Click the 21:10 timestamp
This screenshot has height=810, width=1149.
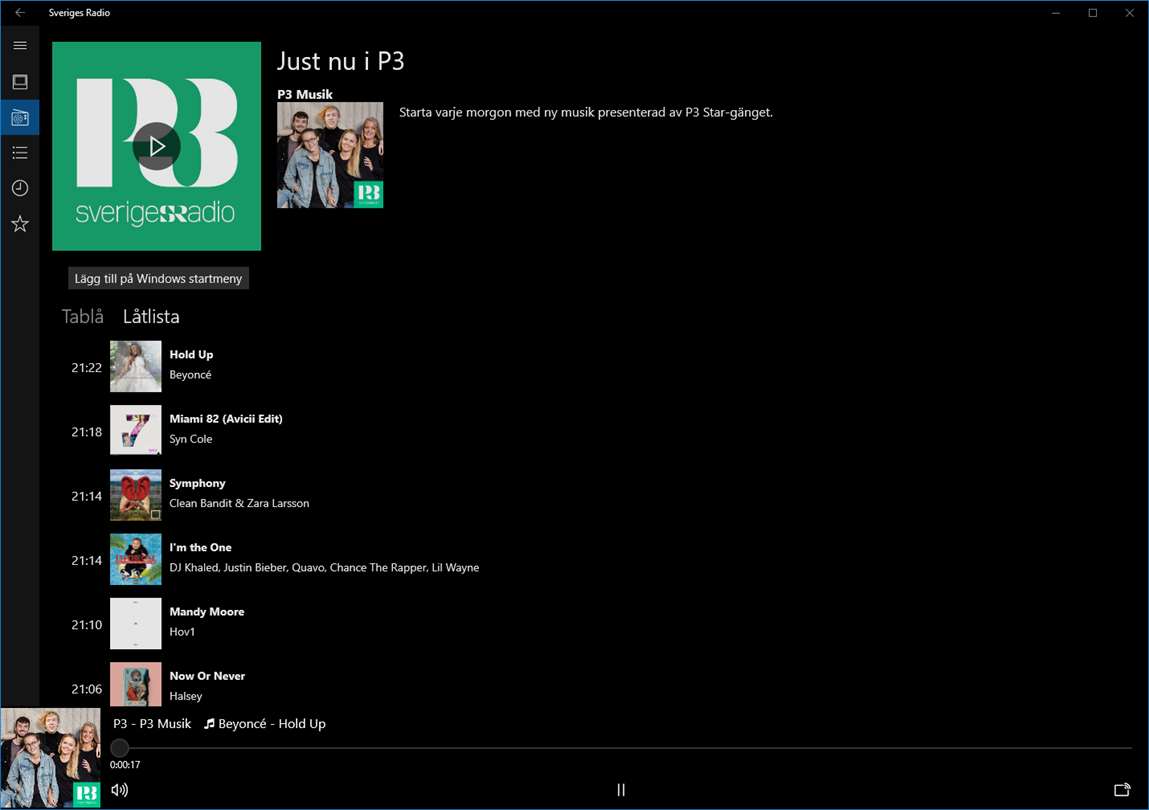point(86,625)
